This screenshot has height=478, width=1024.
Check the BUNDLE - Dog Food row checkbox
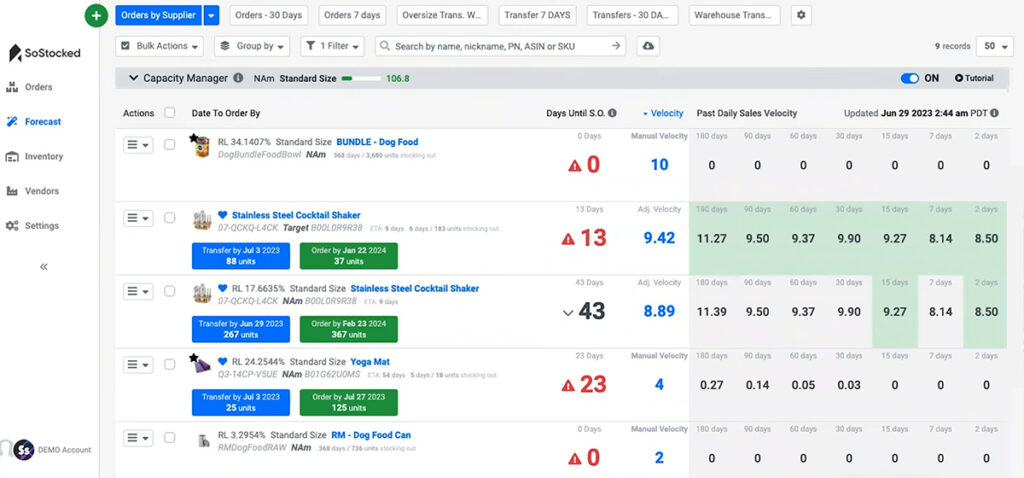[170, 144]
